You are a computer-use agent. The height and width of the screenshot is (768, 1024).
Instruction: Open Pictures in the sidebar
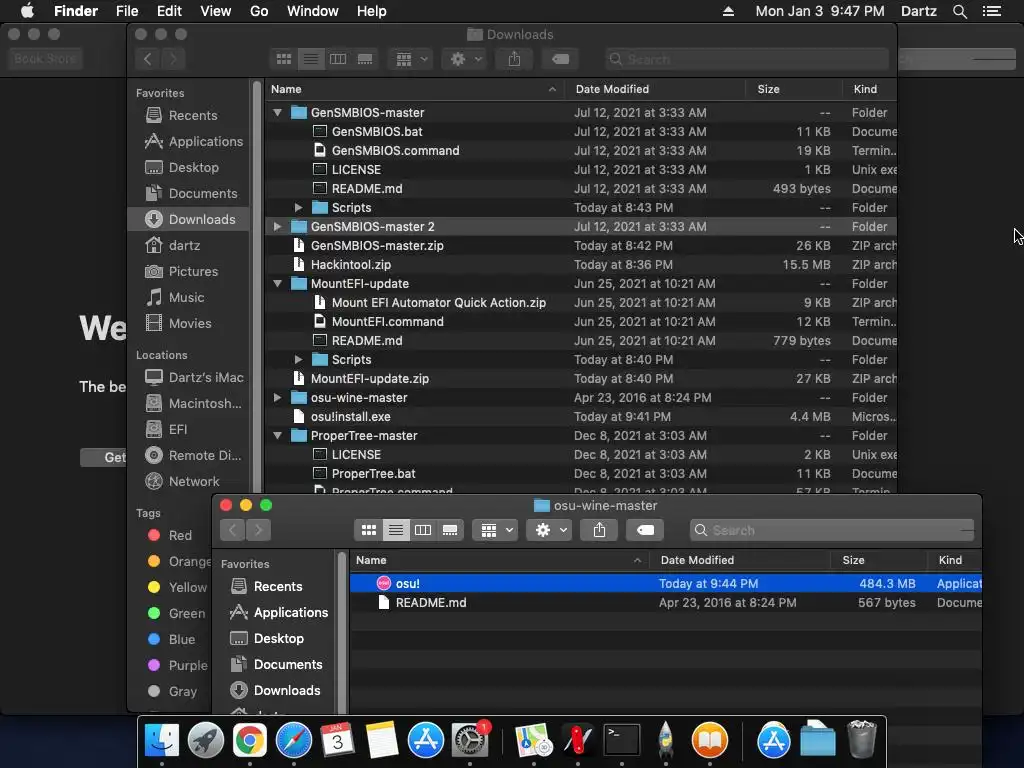(x=188, y=272)
